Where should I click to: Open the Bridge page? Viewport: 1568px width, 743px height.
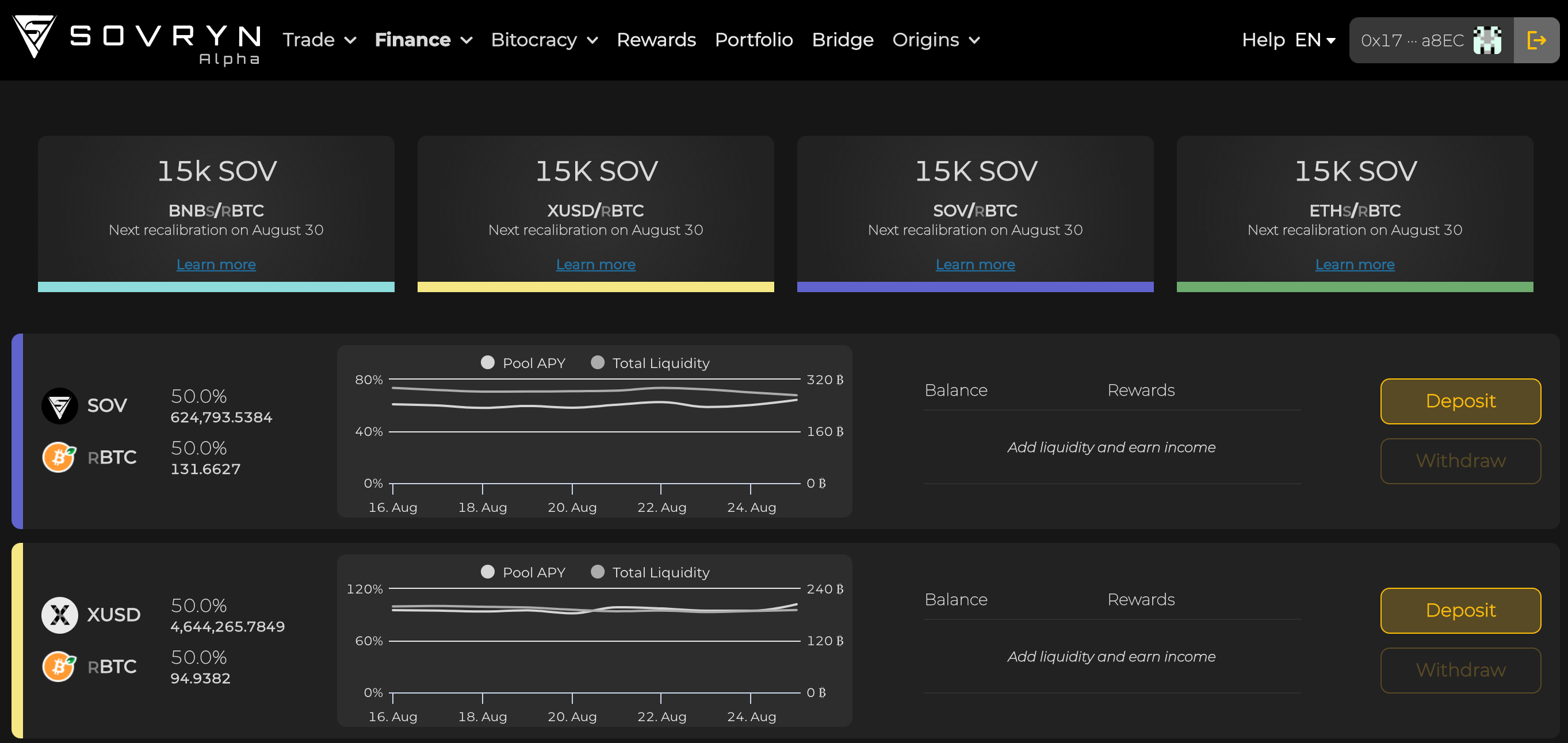click(843, 40)
